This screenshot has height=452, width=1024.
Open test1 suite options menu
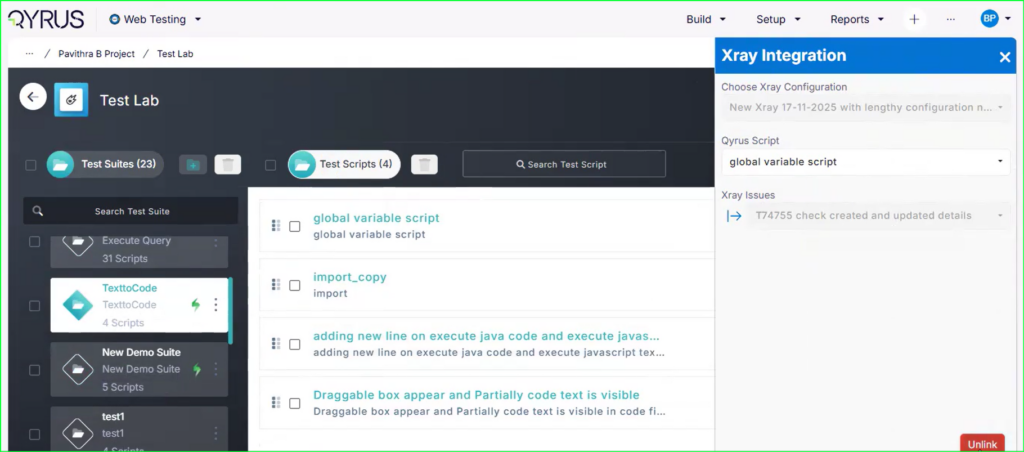click(x=216, y=433)
